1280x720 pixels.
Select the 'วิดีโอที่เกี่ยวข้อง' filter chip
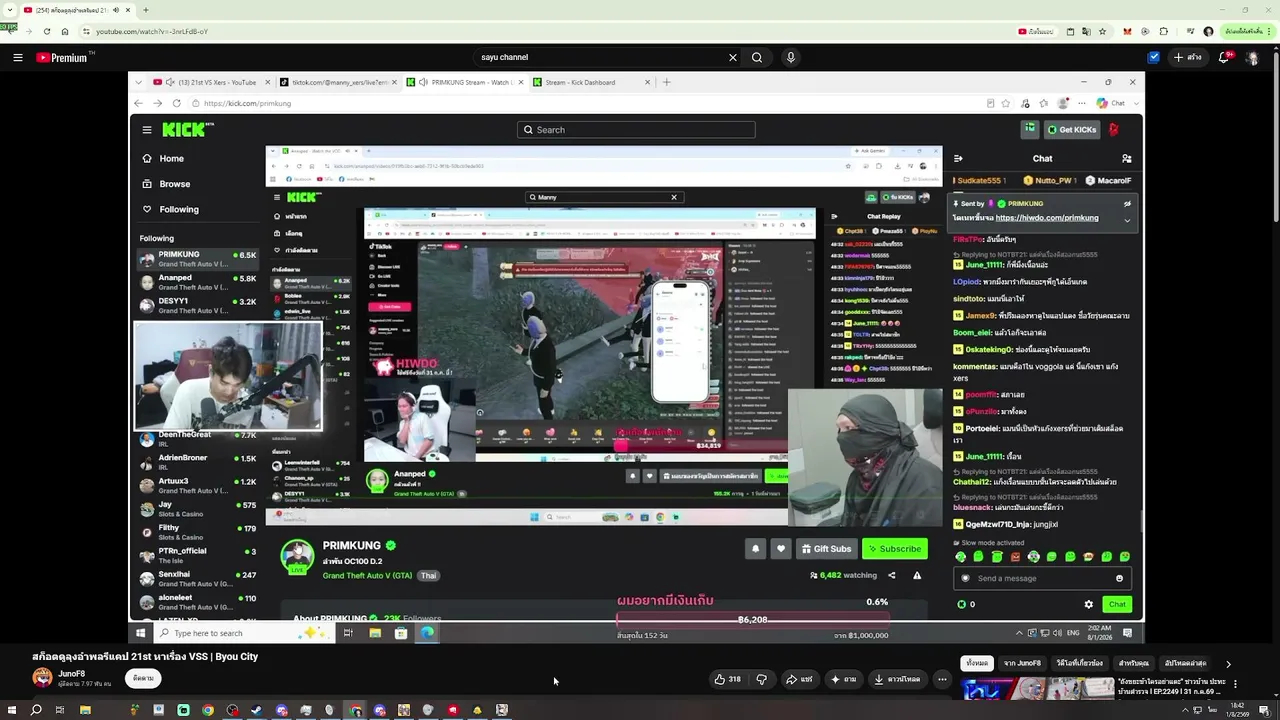click(x=1080, y=663)
